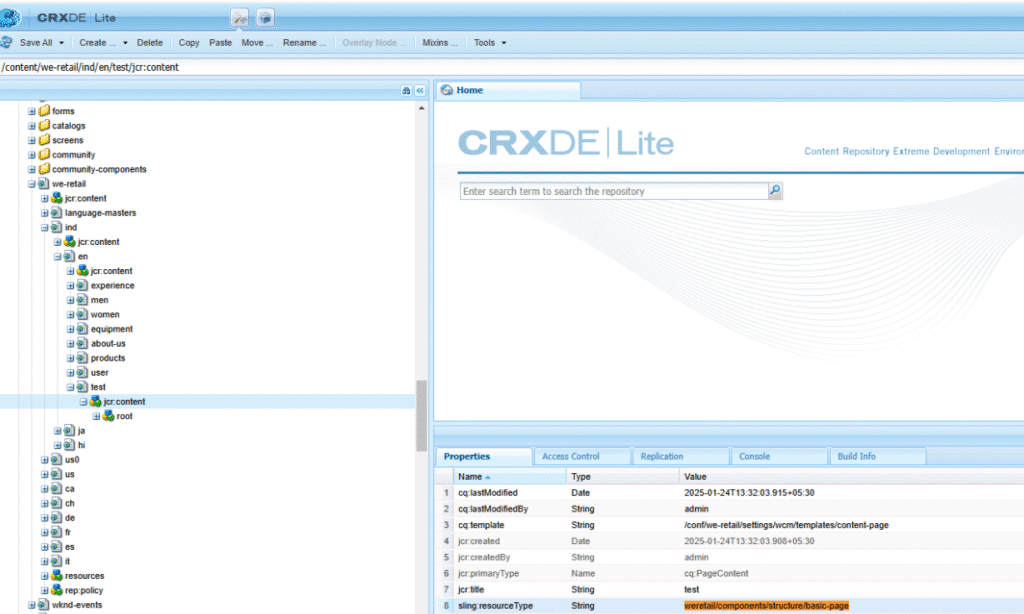The image size is (1024, 614).
Task: Click Paste in the toolbar
Action: click(x=220, y=42)
